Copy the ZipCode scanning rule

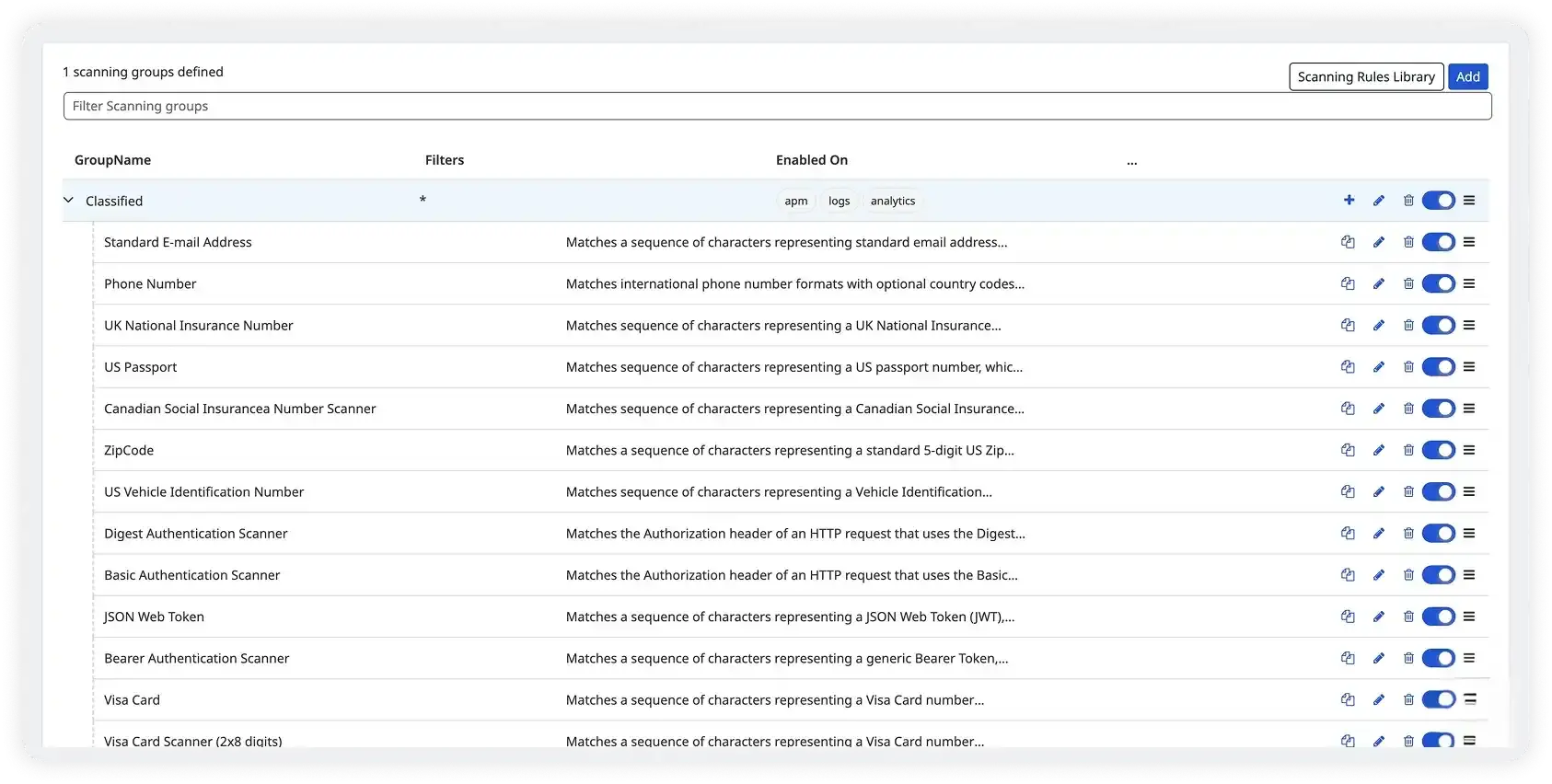click(x=1348, y=450)
